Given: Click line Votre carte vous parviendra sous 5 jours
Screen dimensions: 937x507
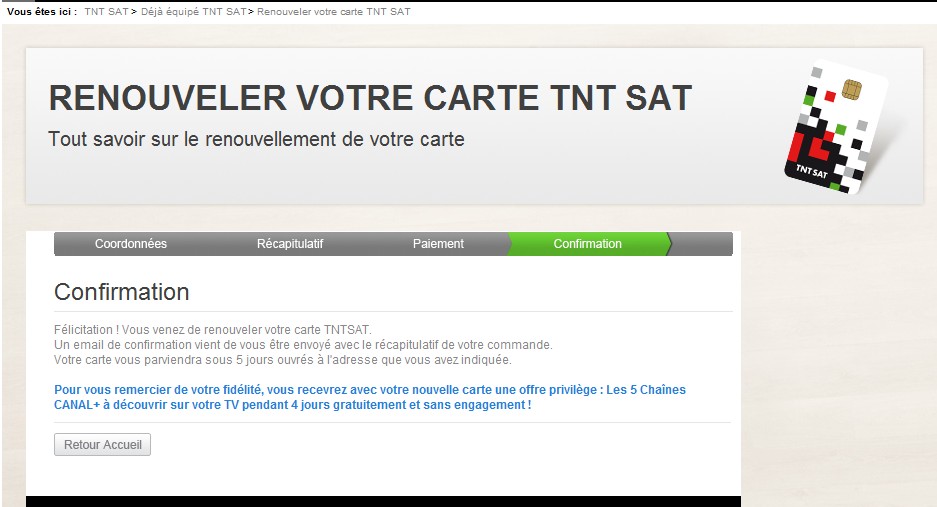Looking at the screenshot, I should (283, 360).
